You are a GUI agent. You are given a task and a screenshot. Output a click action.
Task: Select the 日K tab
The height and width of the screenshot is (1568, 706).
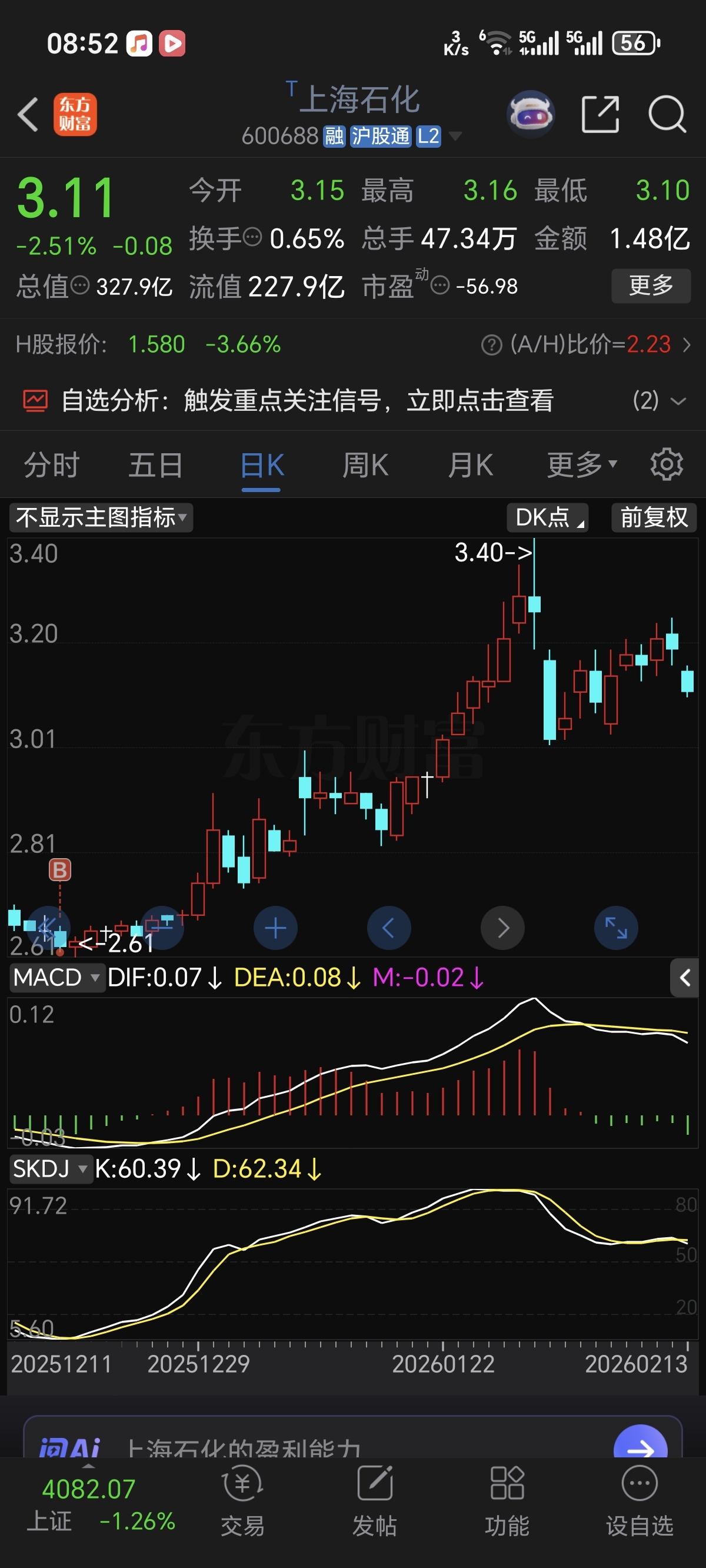point(262,465)
